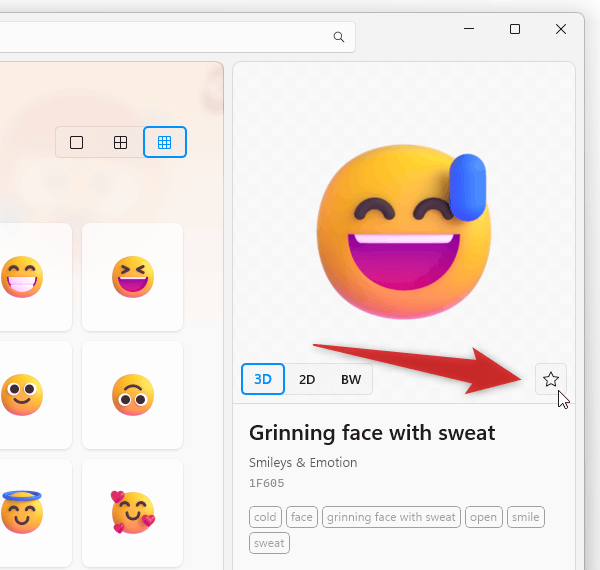Select the 3D emoji style
Image resolution: width=600 pixels, height=570 pixels.
(x=263, y=379)
